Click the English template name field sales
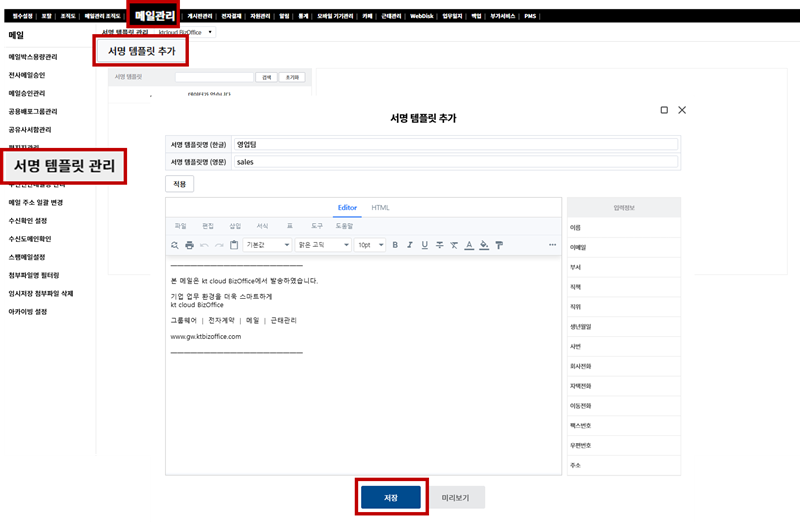This screenshot has height=522, width=800. (456, 162)
